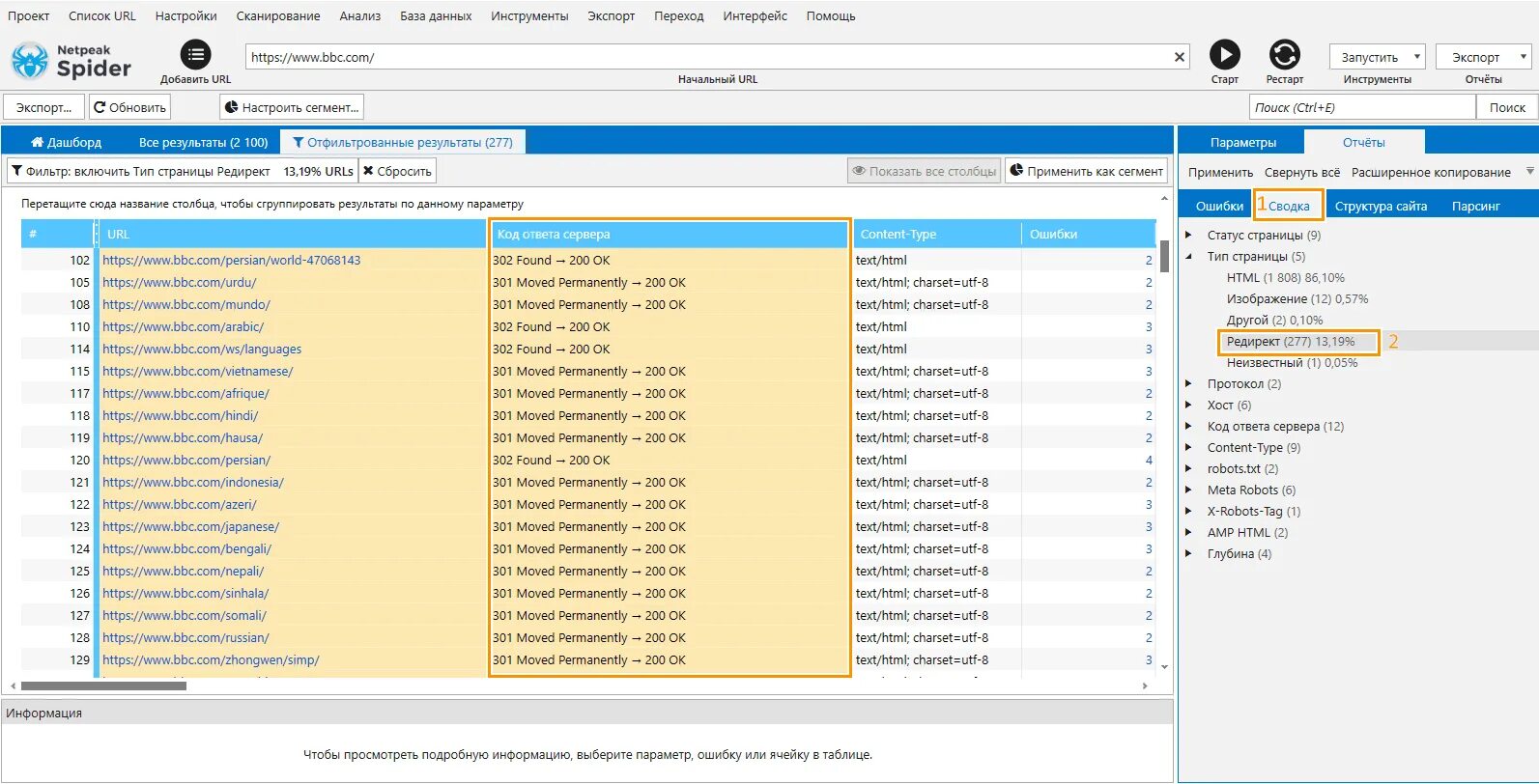This screenshot has height=784, width=1539.
Task: Click the scroll-down arrow of table
Action: 1164,666
